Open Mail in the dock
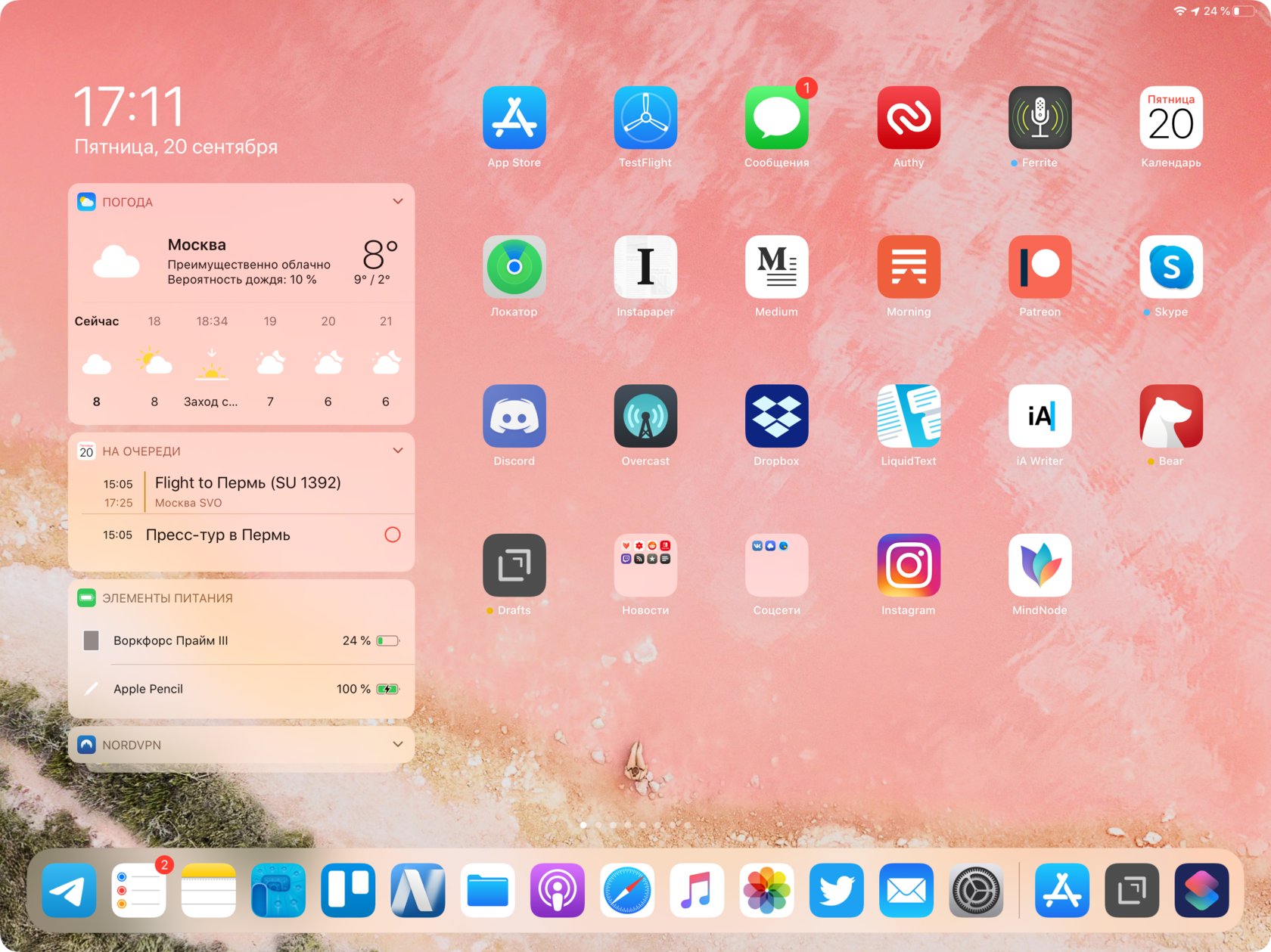 tap(906, 890)
